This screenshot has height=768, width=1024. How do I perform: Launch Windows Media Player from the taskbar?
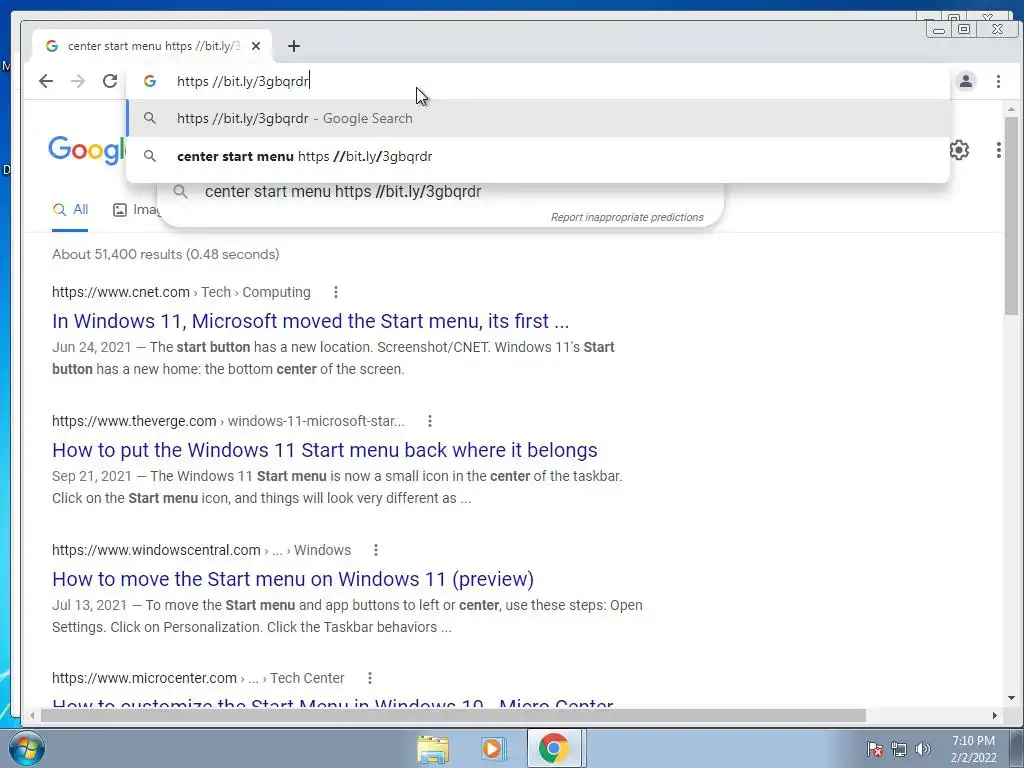click(x=493, y=748)
